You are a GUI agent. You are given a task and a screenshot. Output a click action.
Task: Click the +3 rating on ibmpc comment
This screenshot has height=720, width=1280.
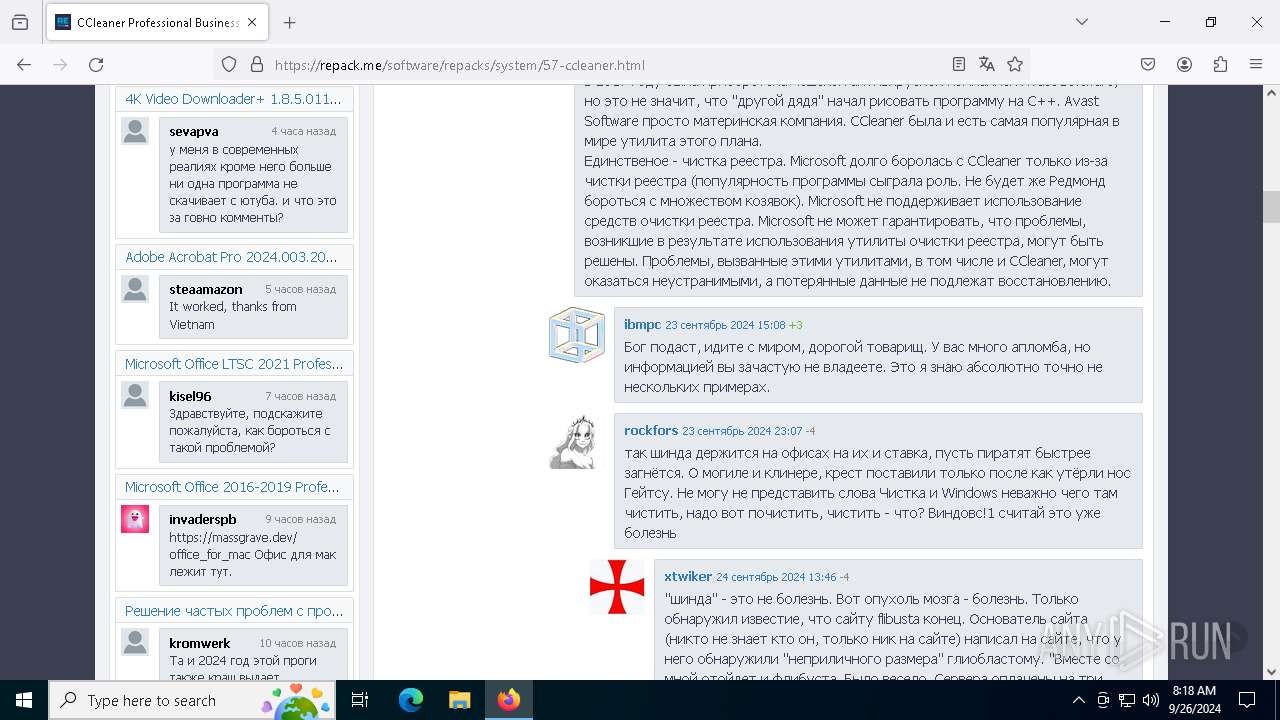(796, 325)
